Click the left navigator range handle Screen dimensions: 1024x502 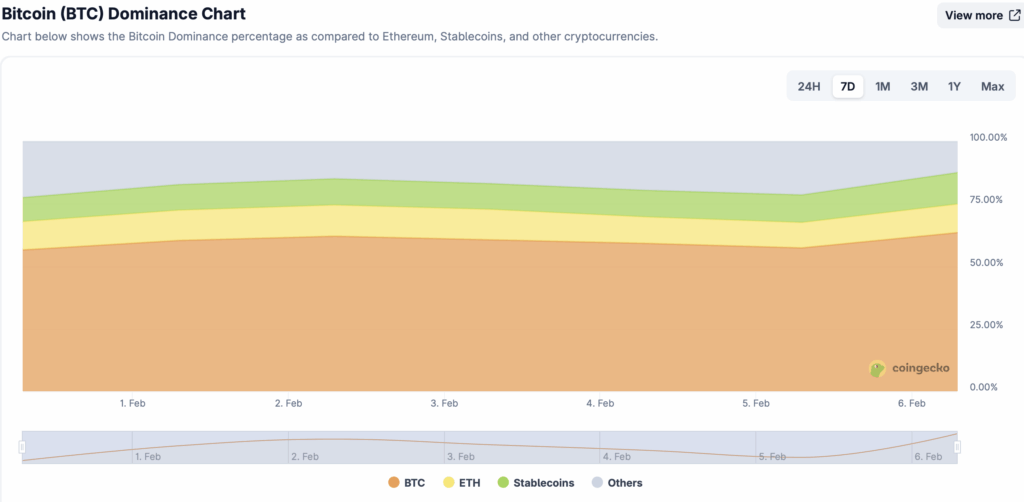[x=22, y=447]
